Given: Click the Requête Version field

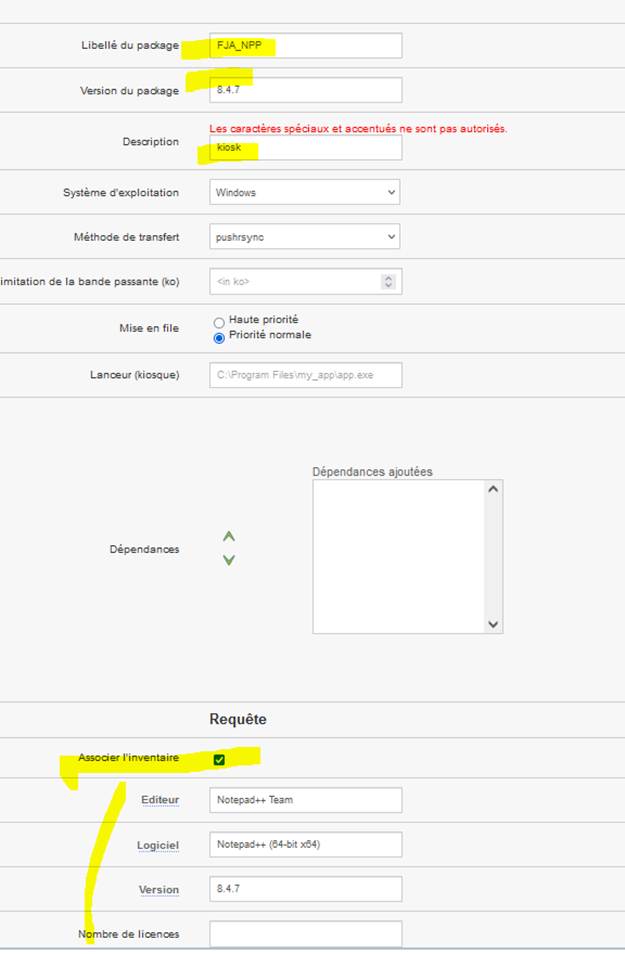Looking at the screenshot, I should click(305, 889).
